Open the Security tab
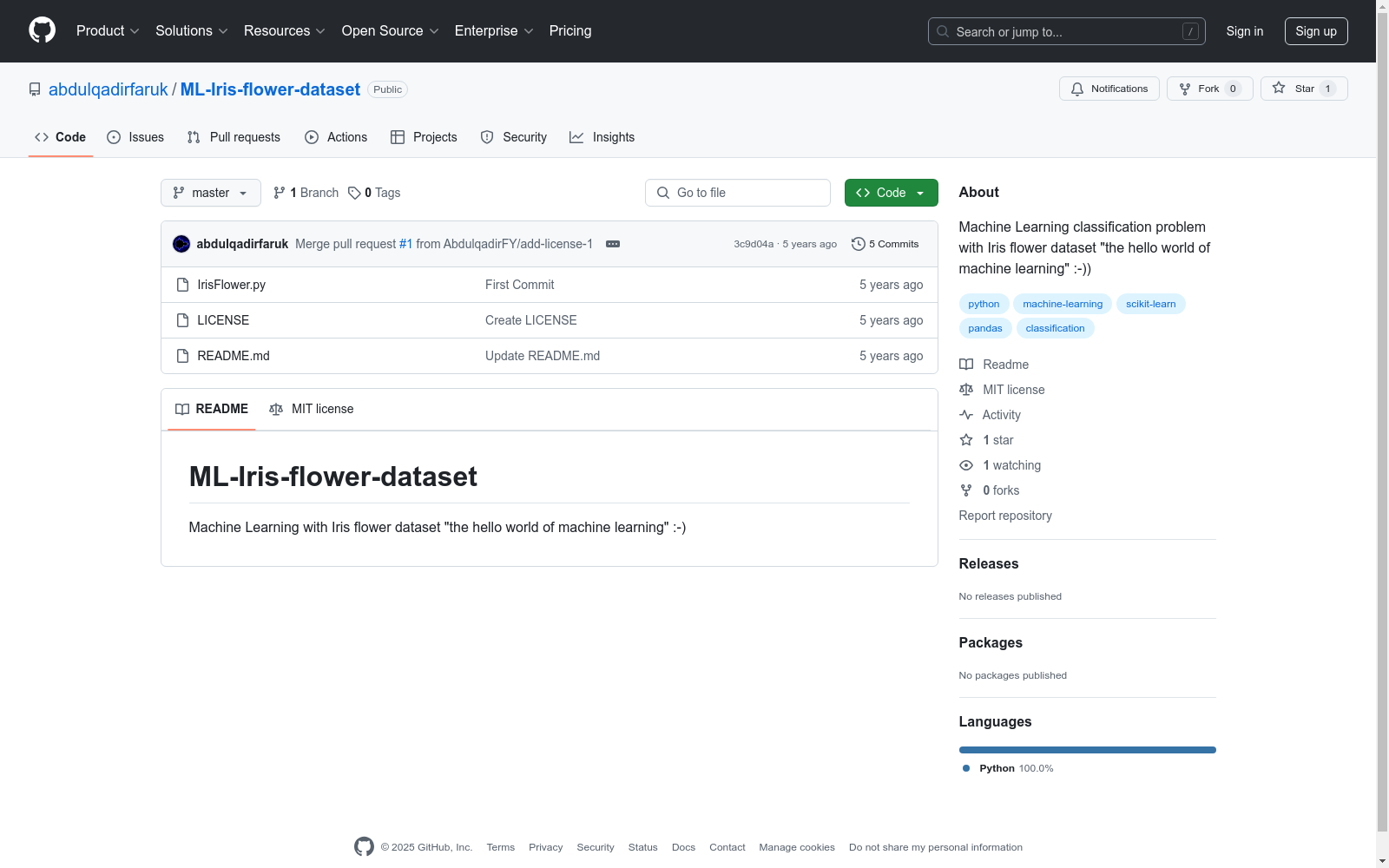This screenshot has height=868, width=1389. pos(514,137)
